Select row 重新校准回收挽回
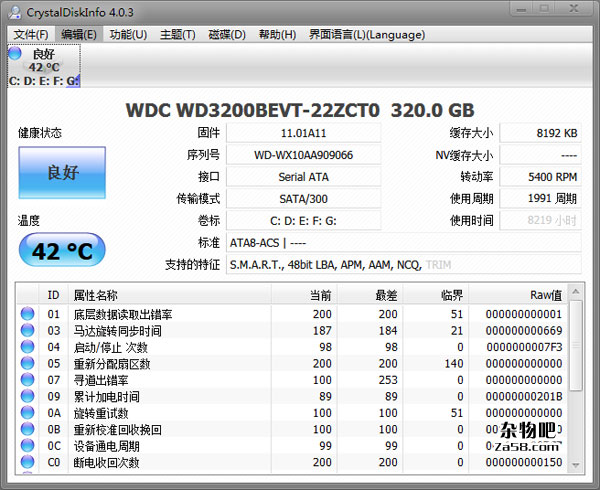The height and width of the screenshot is (490, 600). [292, 429]
